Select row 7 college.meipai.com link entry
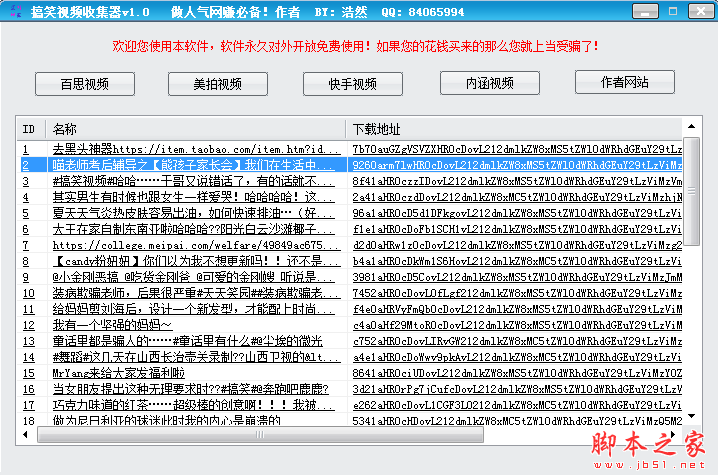 (189, 245)
